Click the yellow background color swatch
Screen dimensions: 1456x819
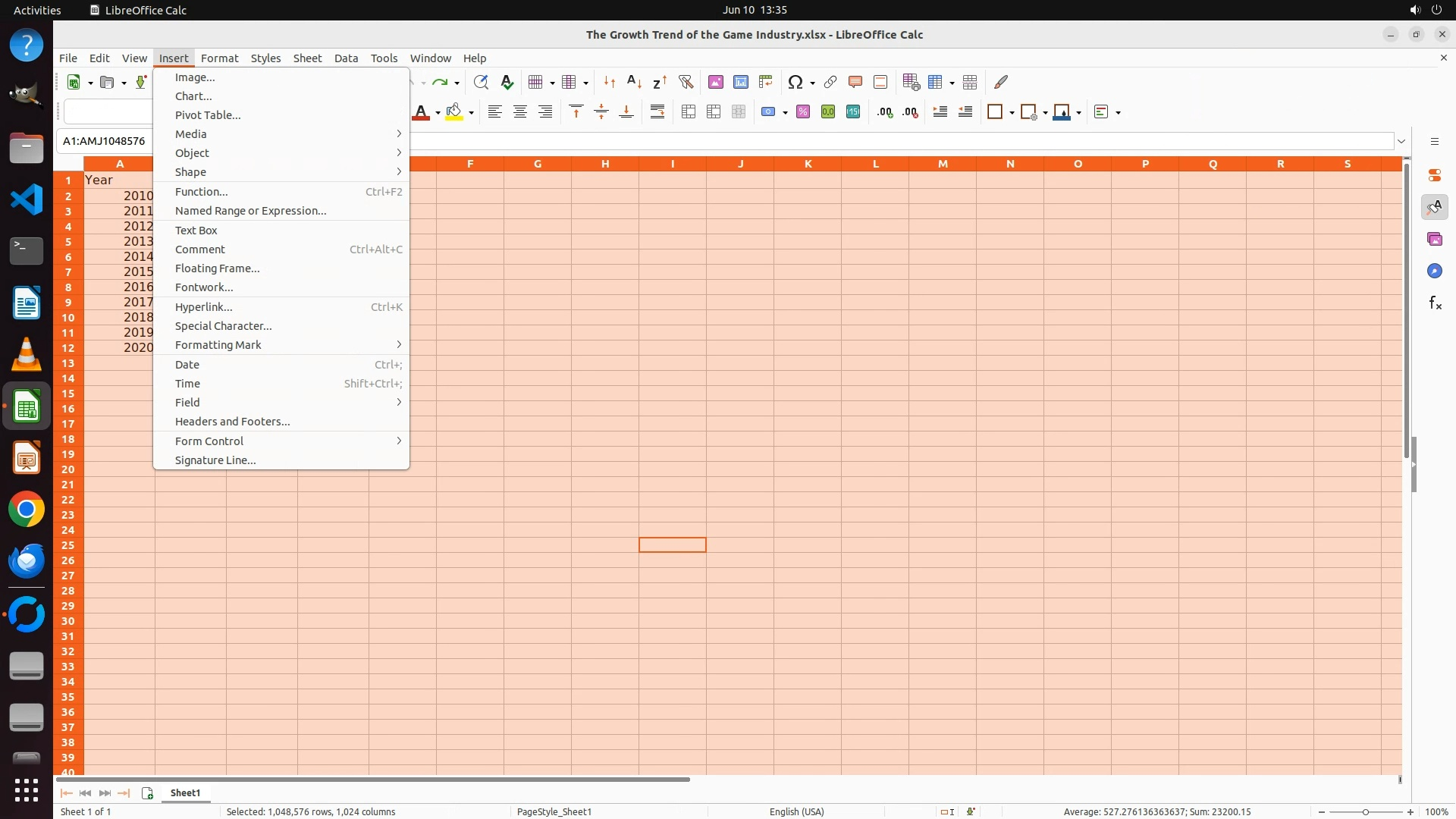[x=453, y=112]
